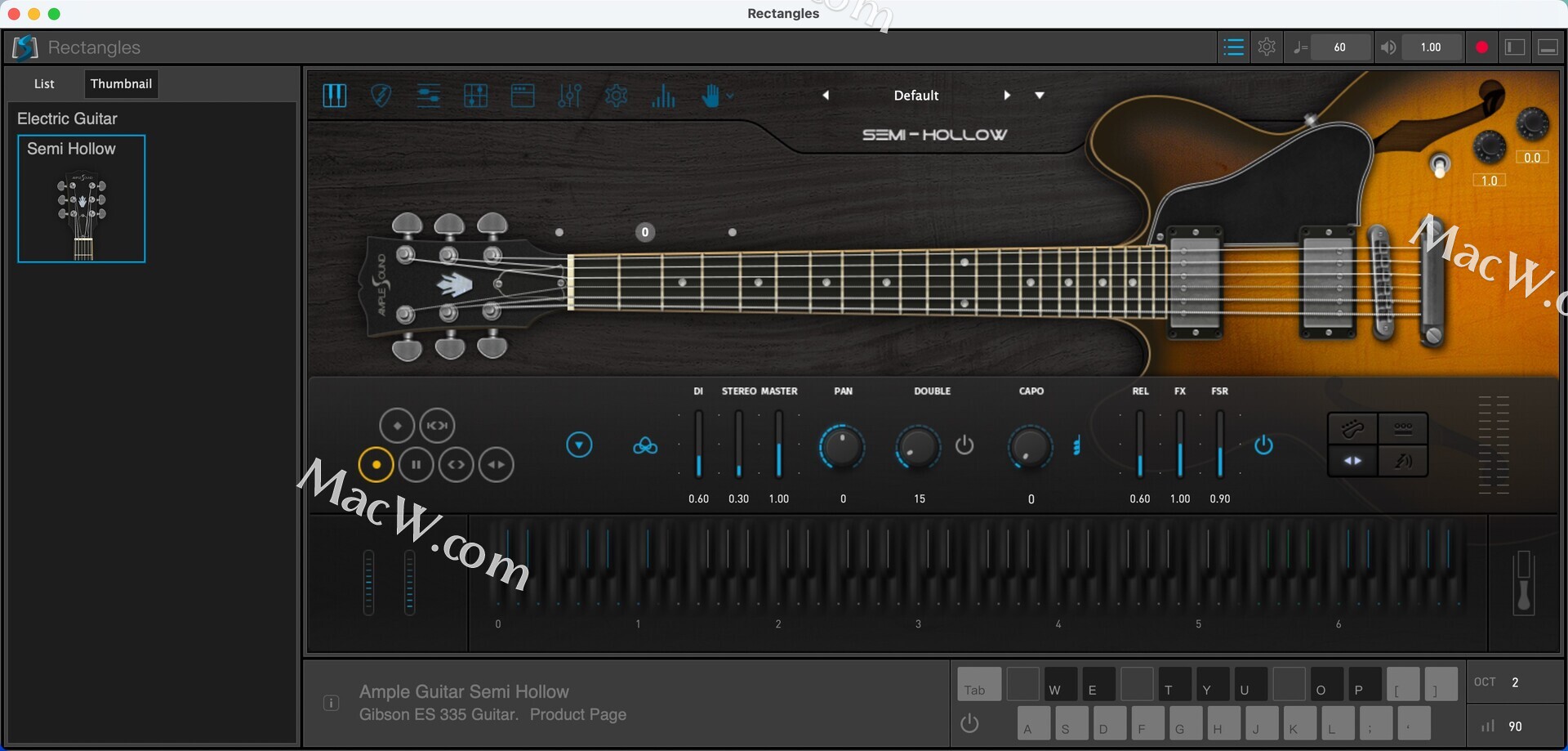Screen dimensions: 1568x751
Task: Click the guitar knob labeled 0.0
Action: point(1533,123)
